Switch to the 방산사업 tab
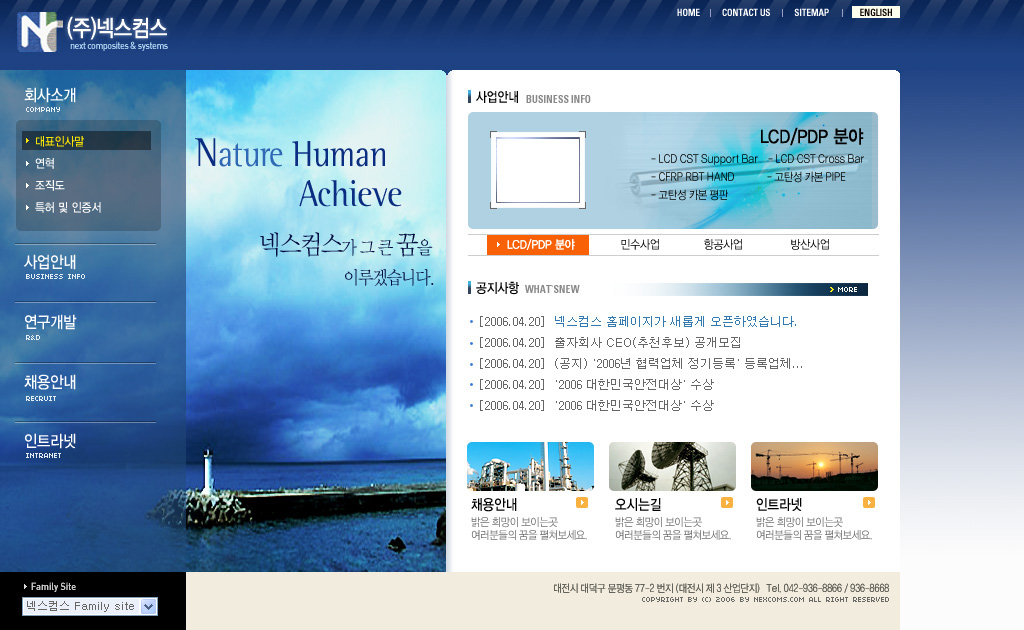The height and width of the screenshot is (630, 1024). [810, 245]
